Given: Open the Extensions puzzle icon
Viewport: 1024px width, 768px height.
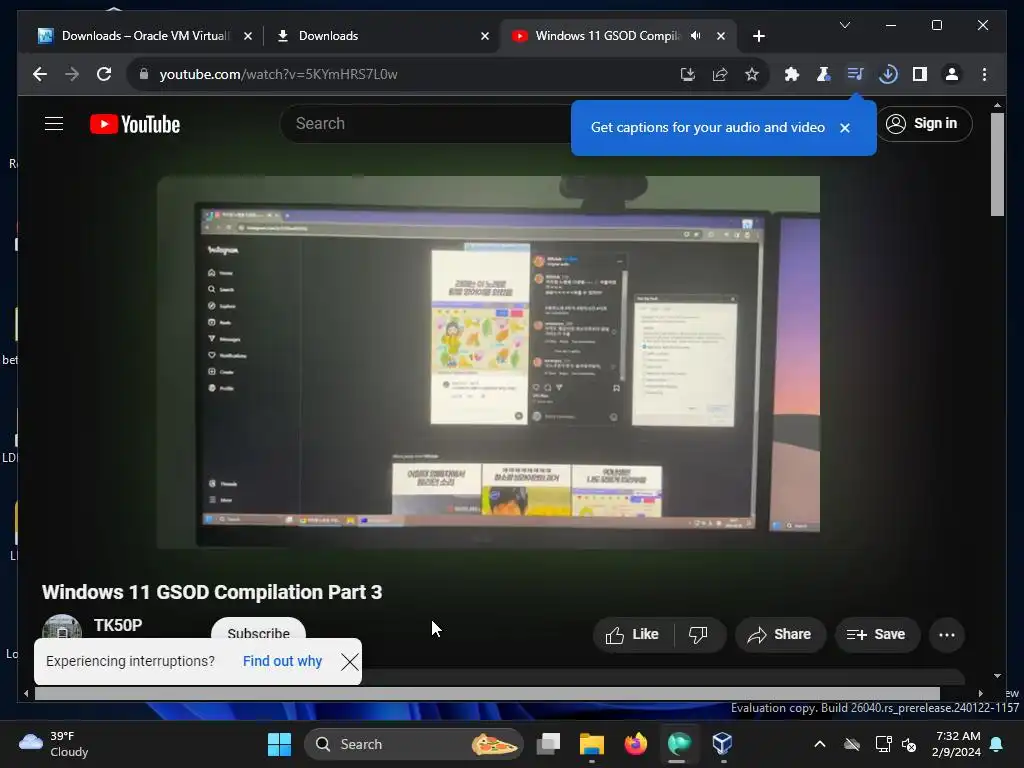Looking at the screenshot, I should click(792, 74).
